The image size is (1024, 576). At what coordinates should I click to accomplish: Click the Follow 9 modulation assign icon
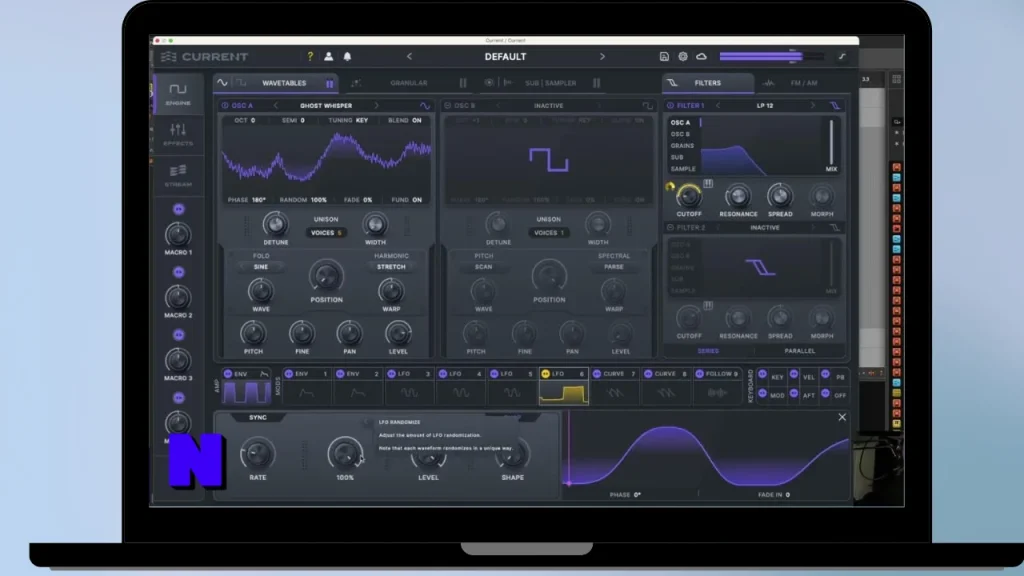click(x=699, y=374)
